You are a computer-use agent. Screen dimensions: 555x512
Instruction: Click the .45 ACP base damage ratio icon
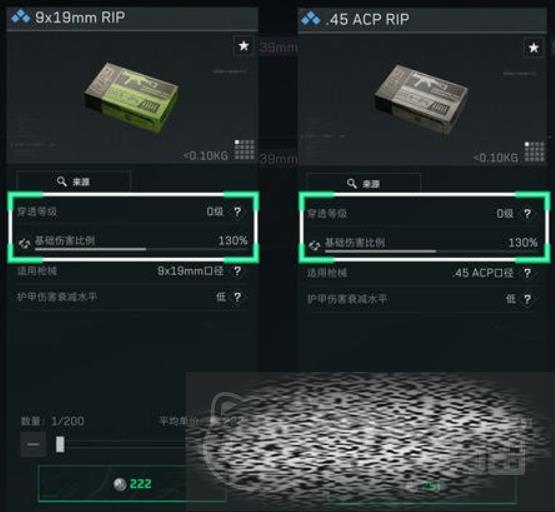point(314,245)
